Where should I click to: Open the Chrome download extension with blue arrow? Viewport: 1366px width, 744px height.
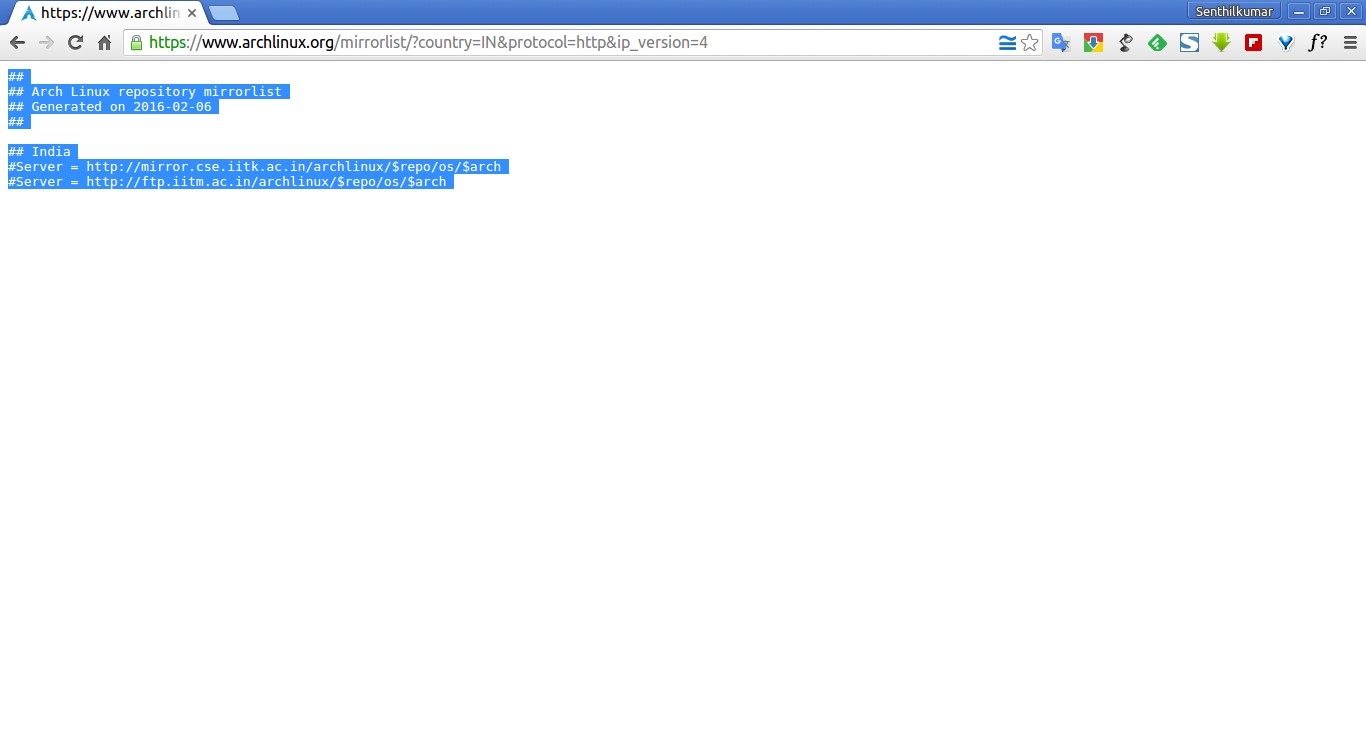point(1093,43)
